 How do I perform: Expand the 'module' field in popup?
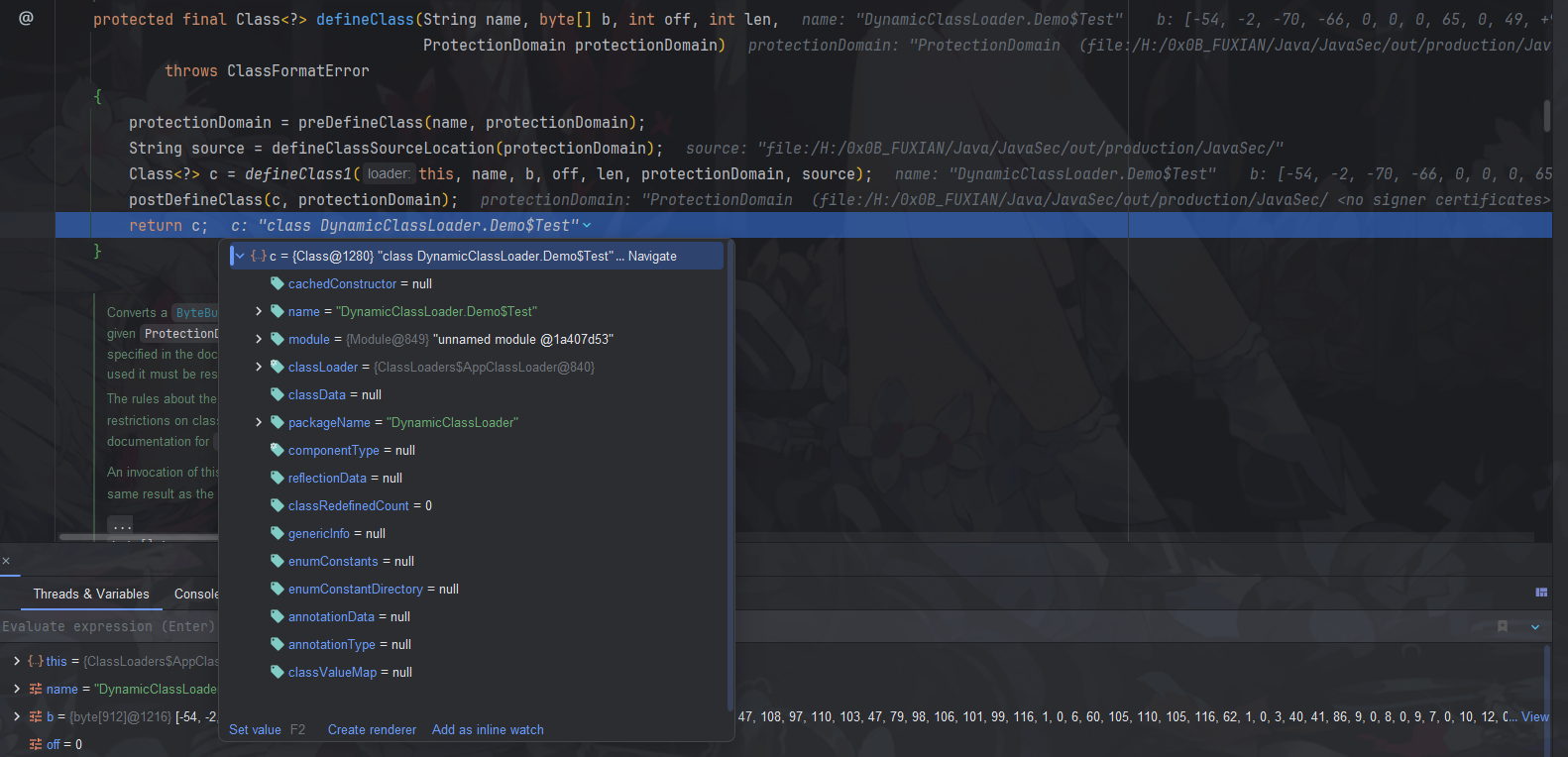(x=259, y=339)
